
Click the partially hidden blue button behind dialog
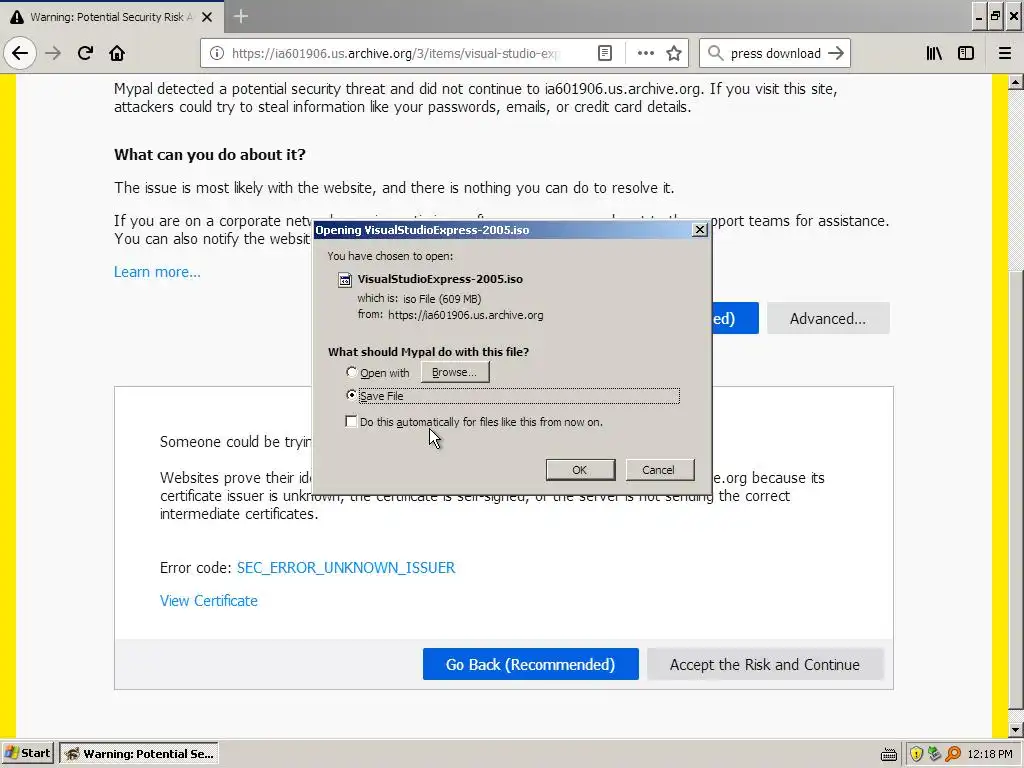tap(735, 318)
